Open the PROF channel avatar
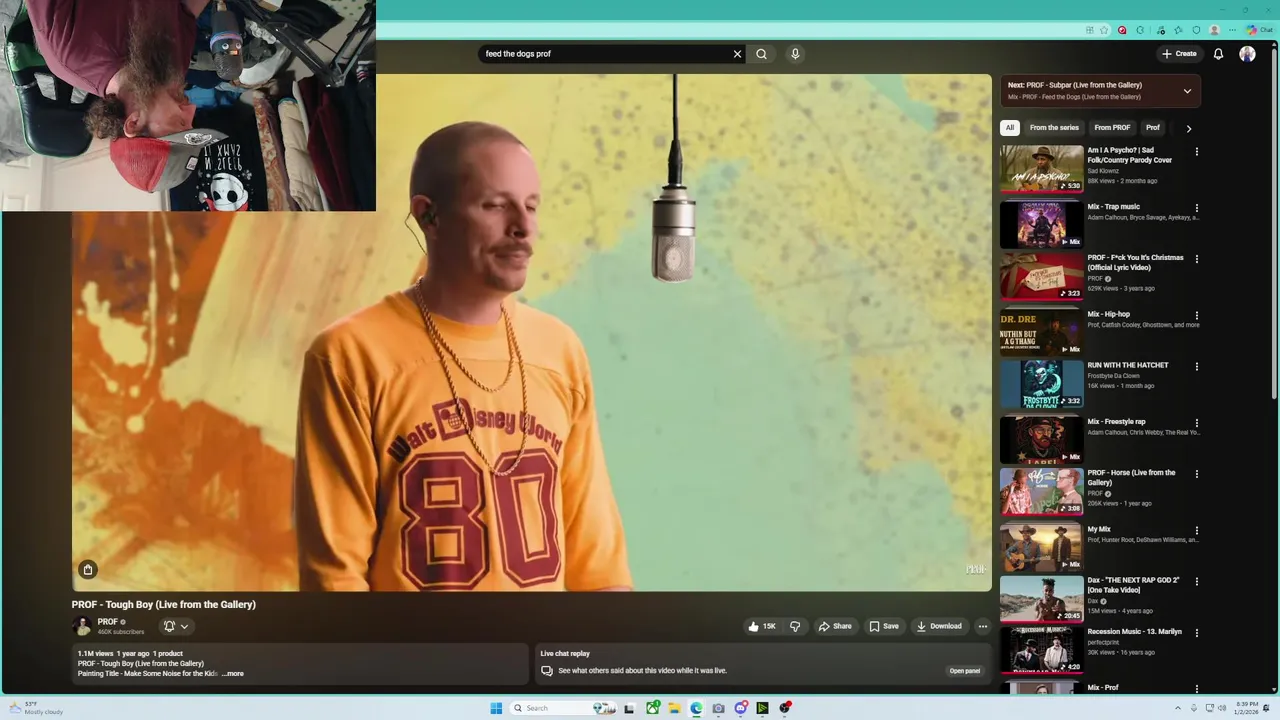 coord(82,626)
